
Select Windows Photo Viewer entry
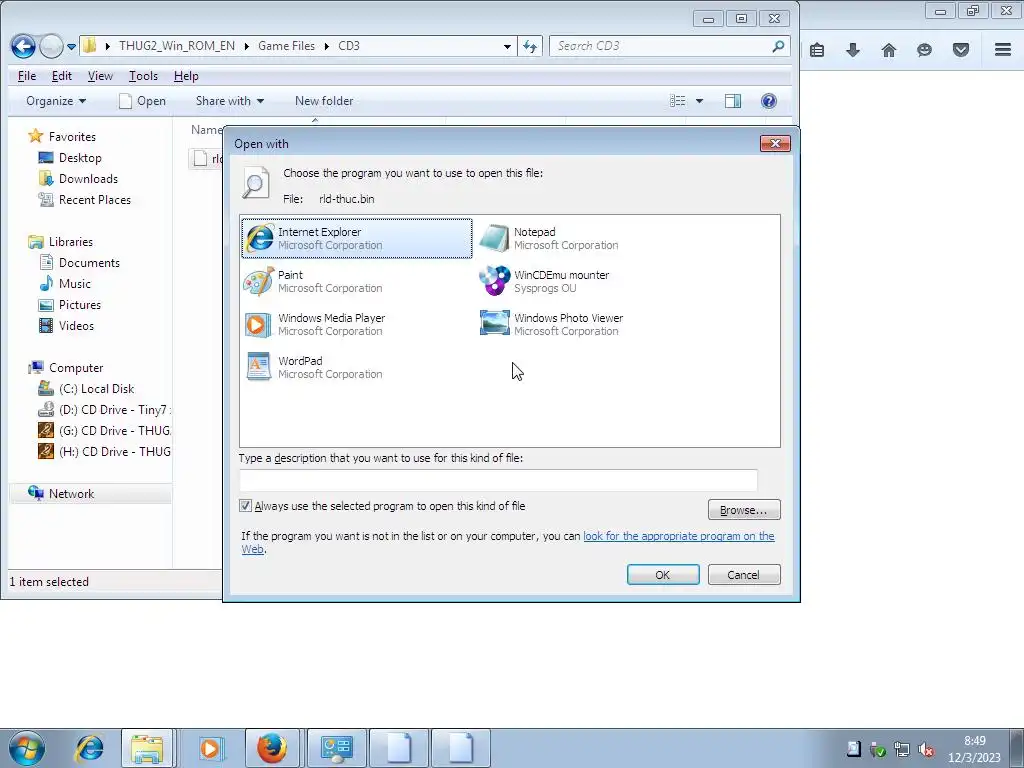(x=551, y=325)
